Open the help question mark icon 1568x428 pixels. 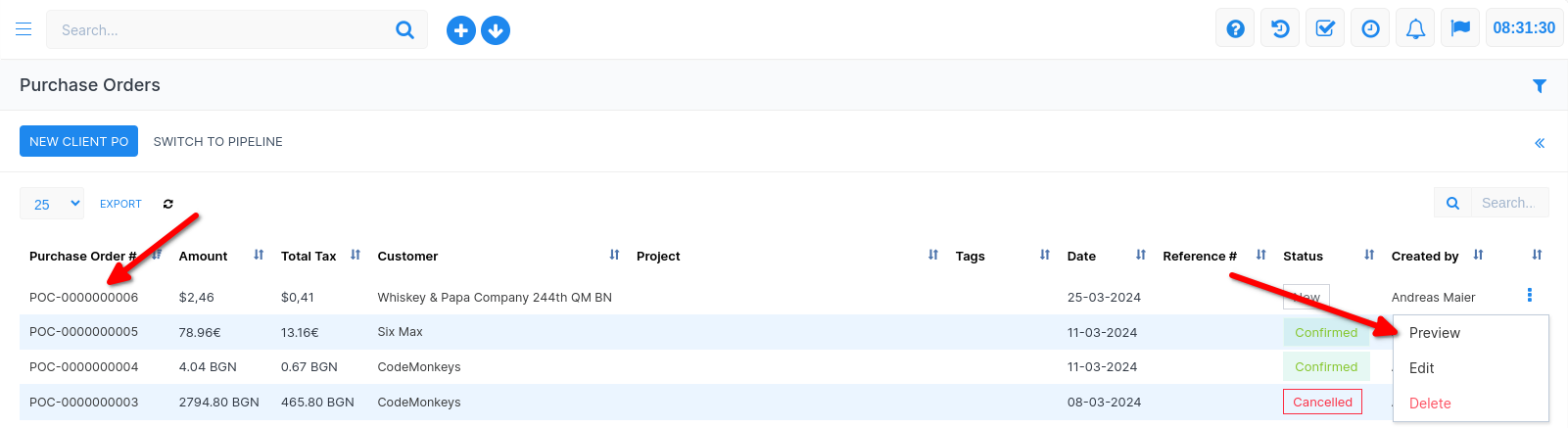(x=1235, y=28)
